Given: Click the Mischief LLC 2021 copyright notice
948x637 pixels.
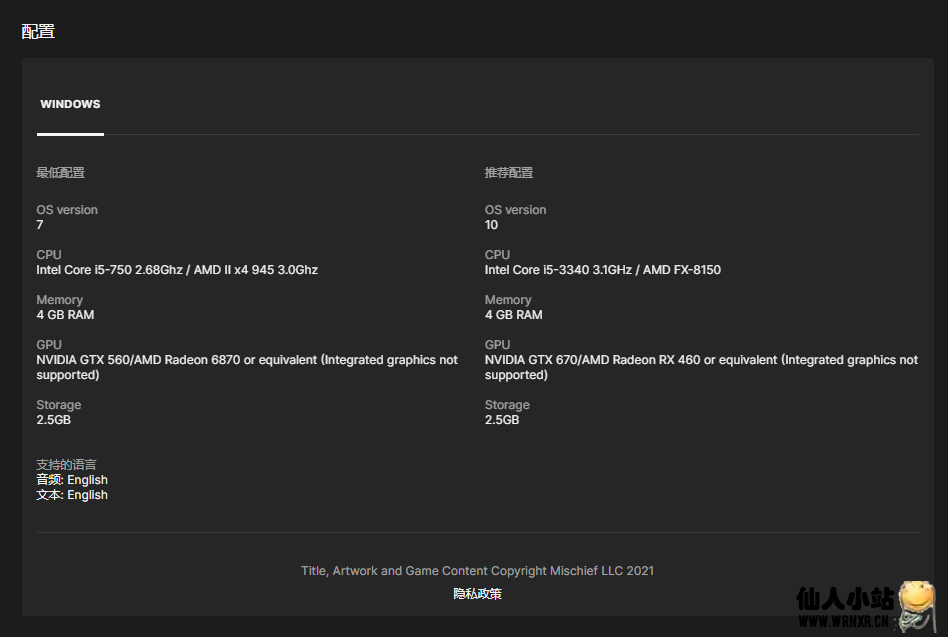Looking at the screenshot, I should tap(477, 571).
